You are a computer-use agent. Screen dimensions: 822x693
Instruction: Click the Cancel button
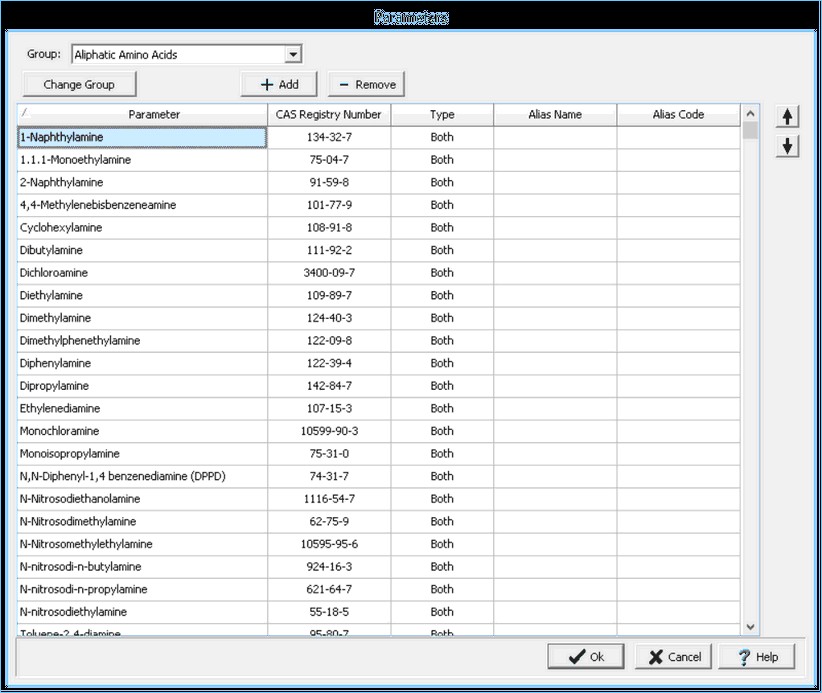674,657
